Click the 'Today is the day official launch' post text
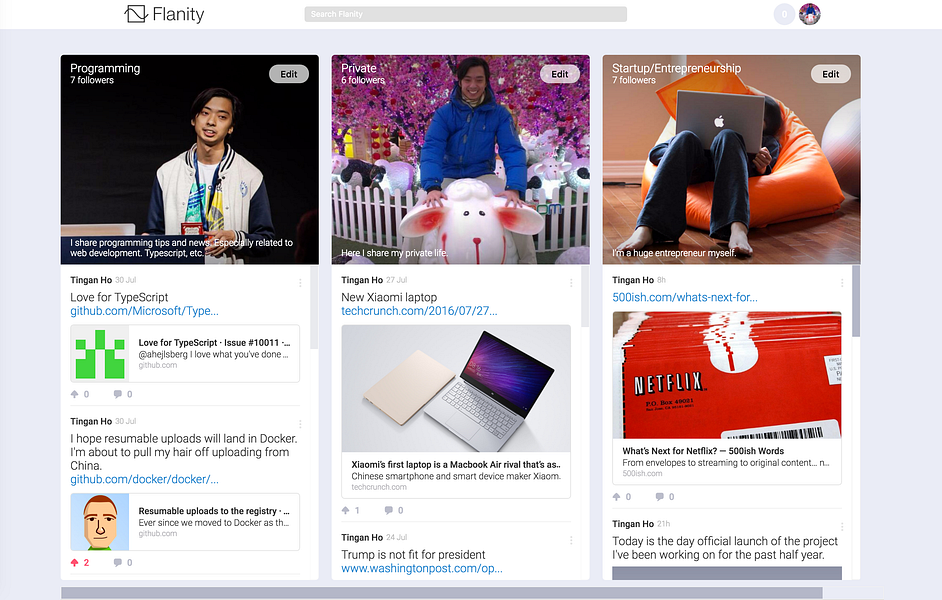The image size is (942, 600). (725, 548)
